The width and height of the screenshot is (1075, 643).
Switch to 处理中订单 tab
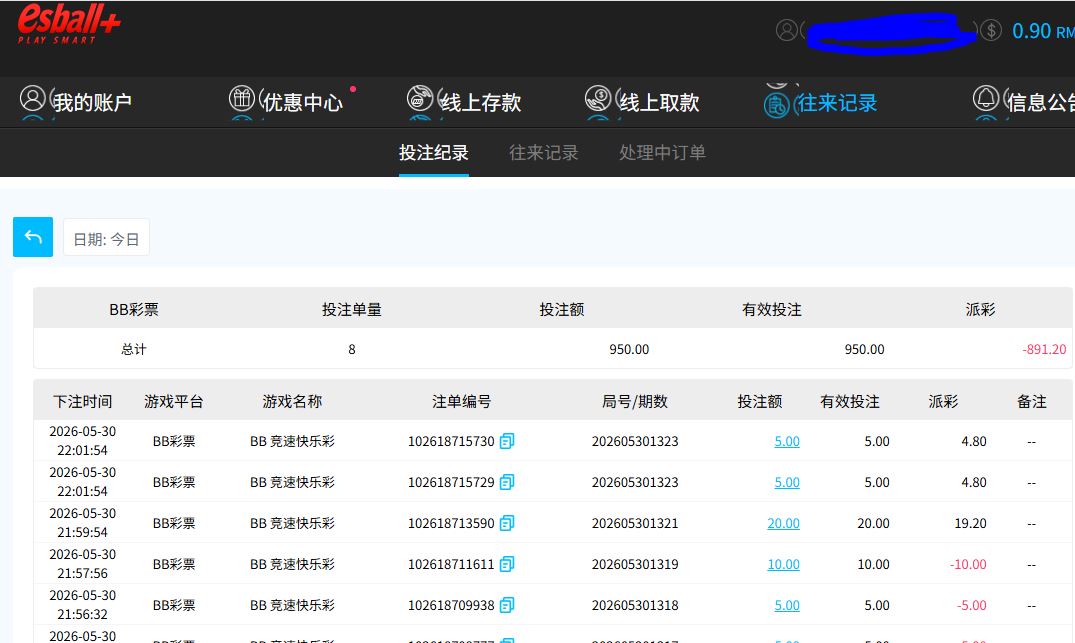pyautogui.click(x=662, y=152)
